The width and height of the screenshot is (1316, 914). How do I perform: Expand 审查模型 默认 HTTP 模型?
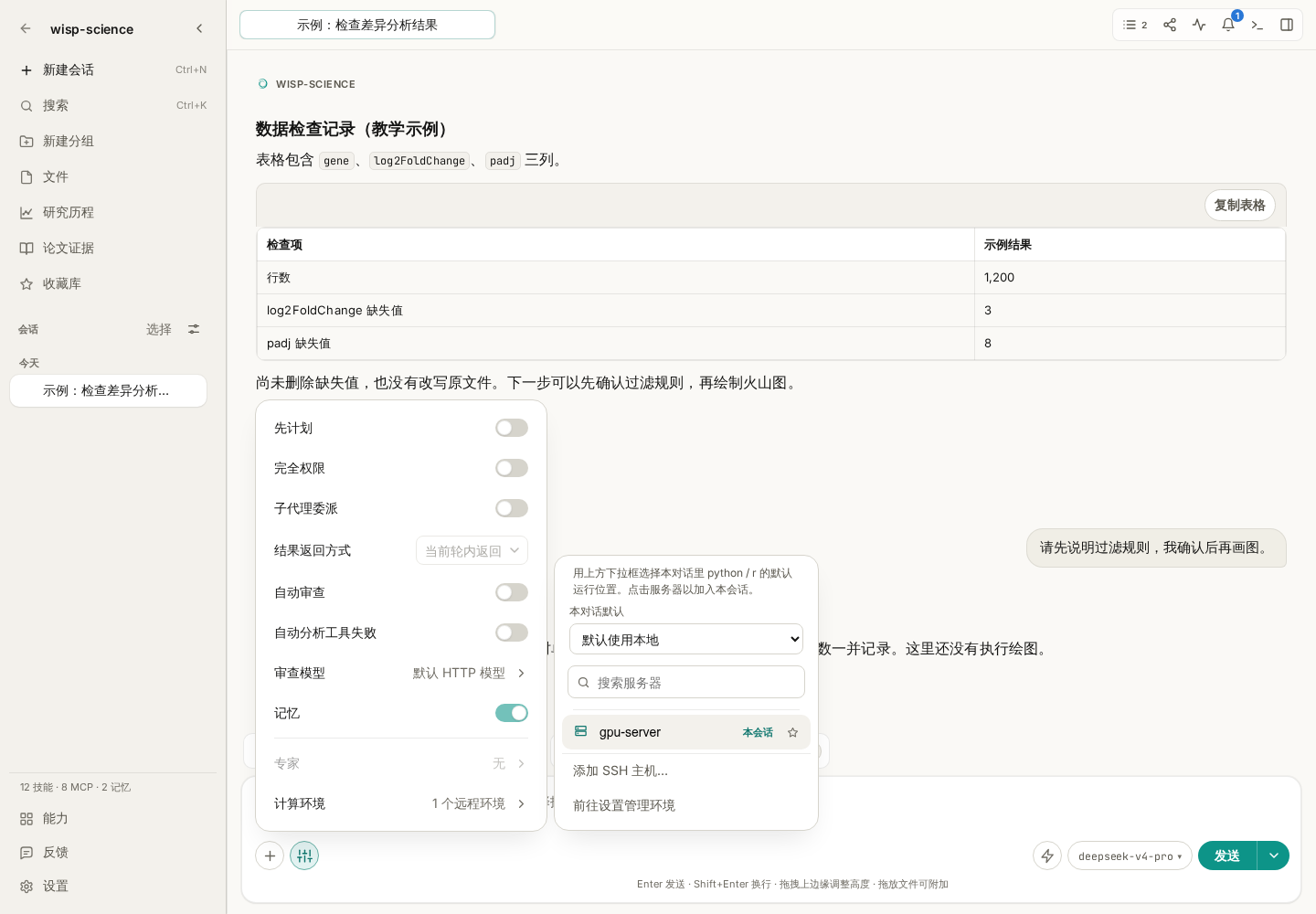tap(401, 673)
